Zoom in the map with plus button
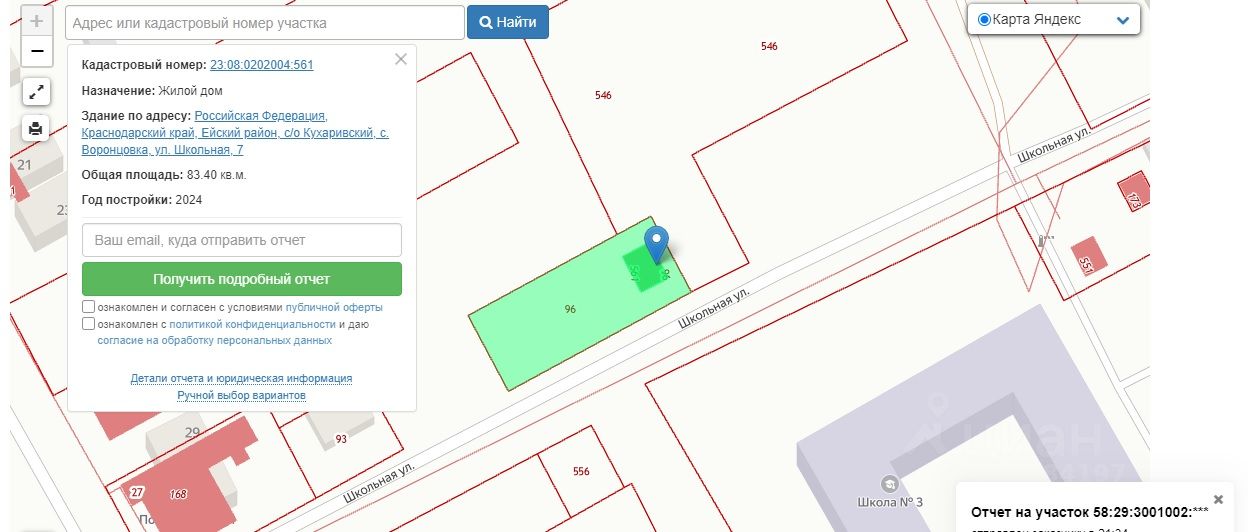 point(37,21)
